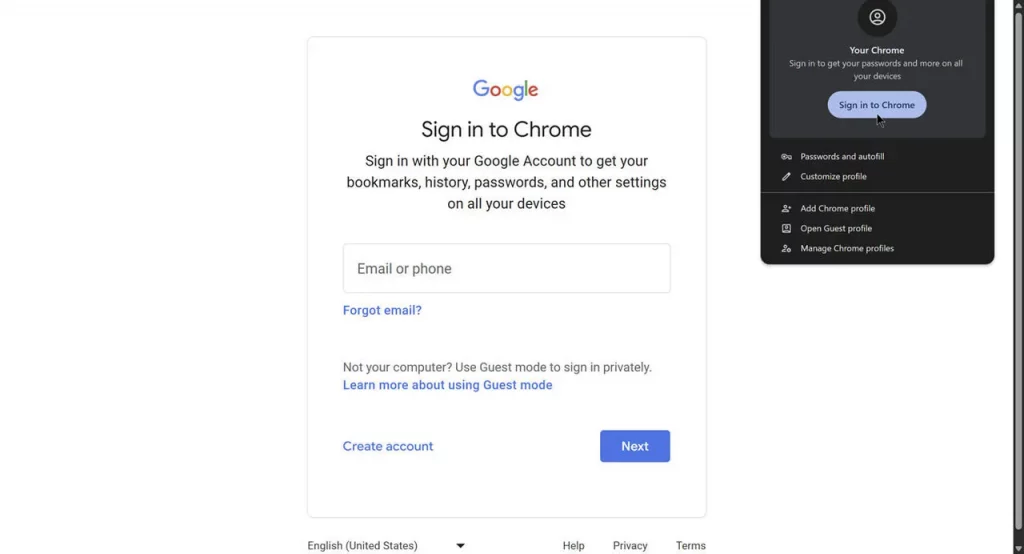
Task: Visit the Privacy footer link
Action: pyautogui.click(x=630, y=546)
